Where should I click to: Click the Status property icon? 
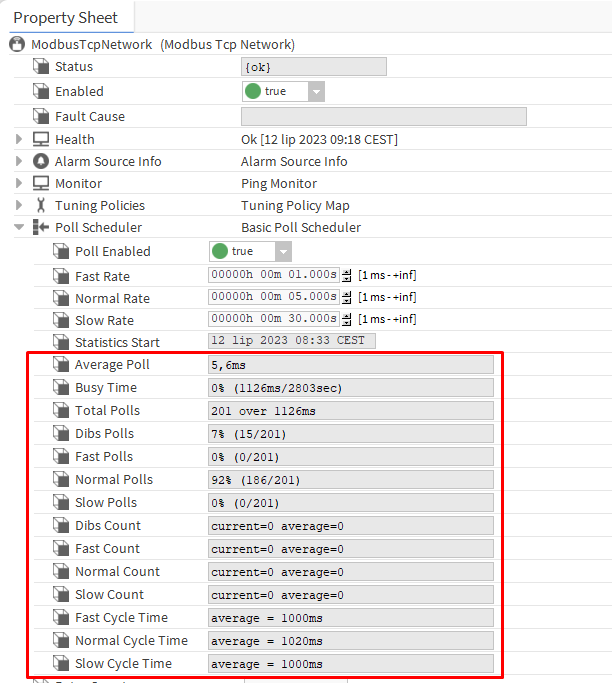tap(41, 67)
